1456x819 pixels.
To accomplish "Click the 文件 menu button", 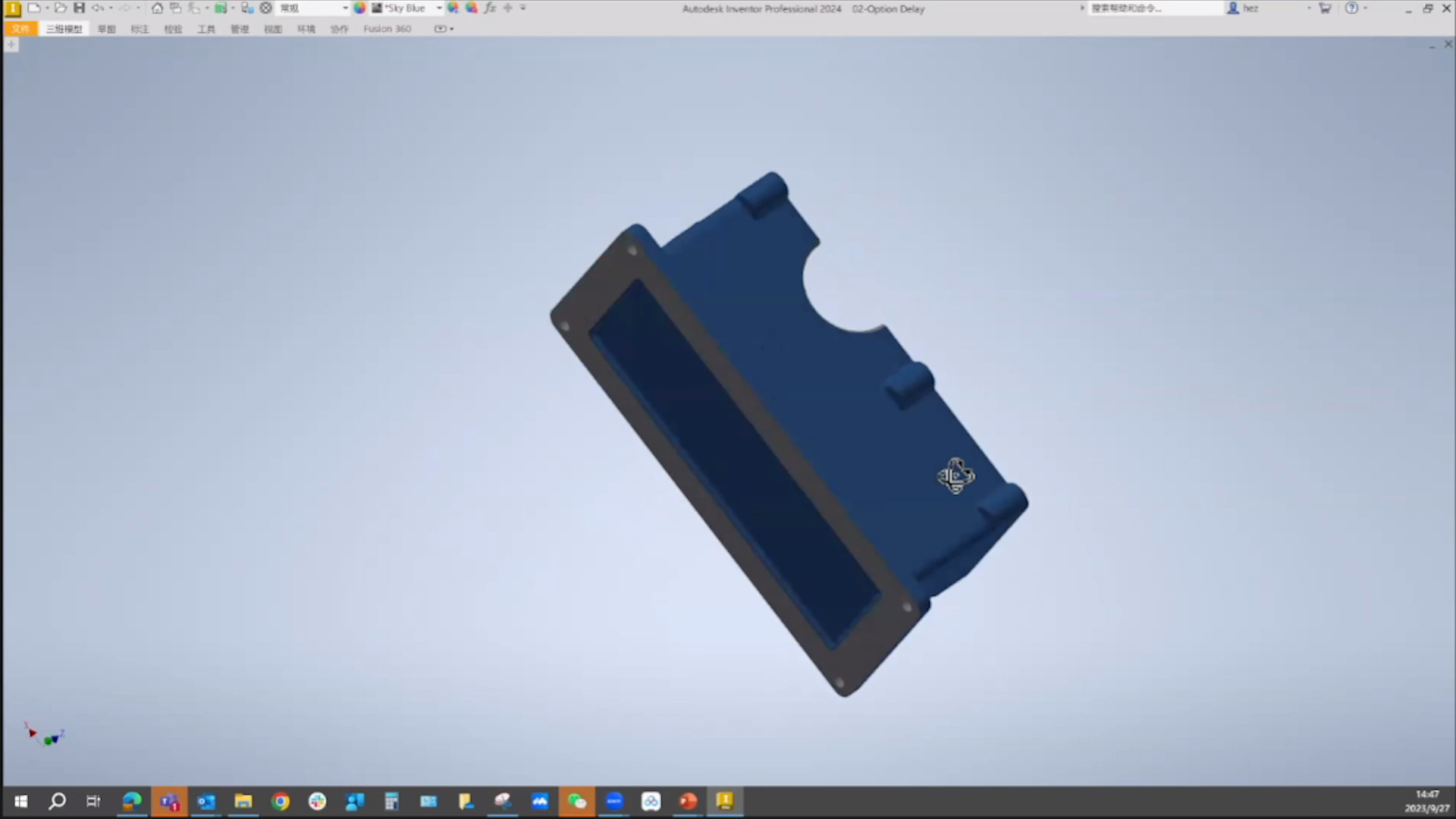I will click(x=20, y=28).
